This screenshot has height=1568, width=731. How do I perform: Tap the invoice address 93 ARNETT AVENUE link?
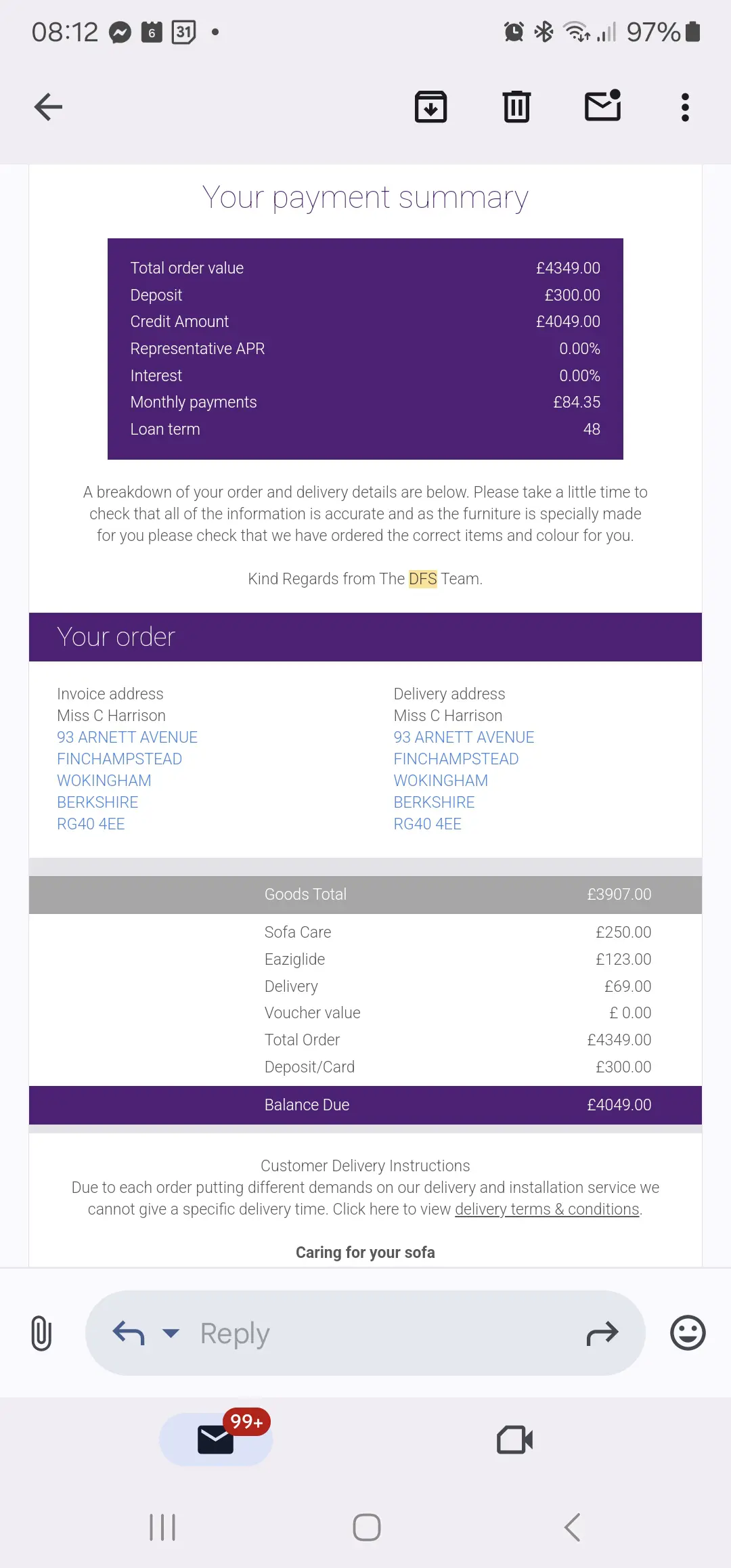(127, 737)
